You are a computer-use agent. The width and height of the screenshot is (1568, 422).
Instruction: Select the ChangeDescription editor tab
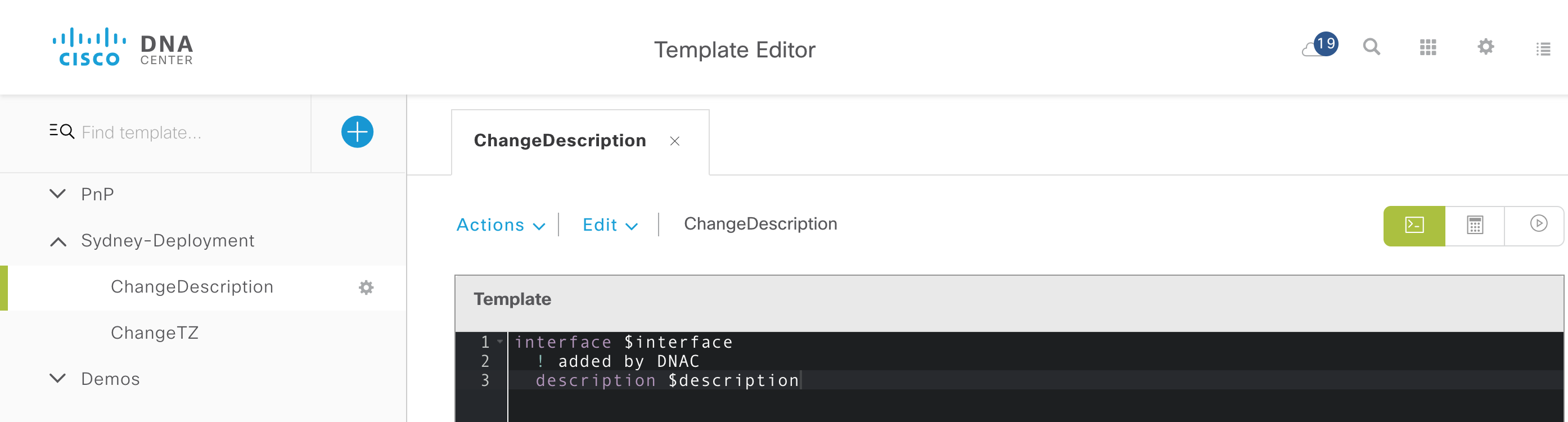pyautogui.click(x=560, y=141)
